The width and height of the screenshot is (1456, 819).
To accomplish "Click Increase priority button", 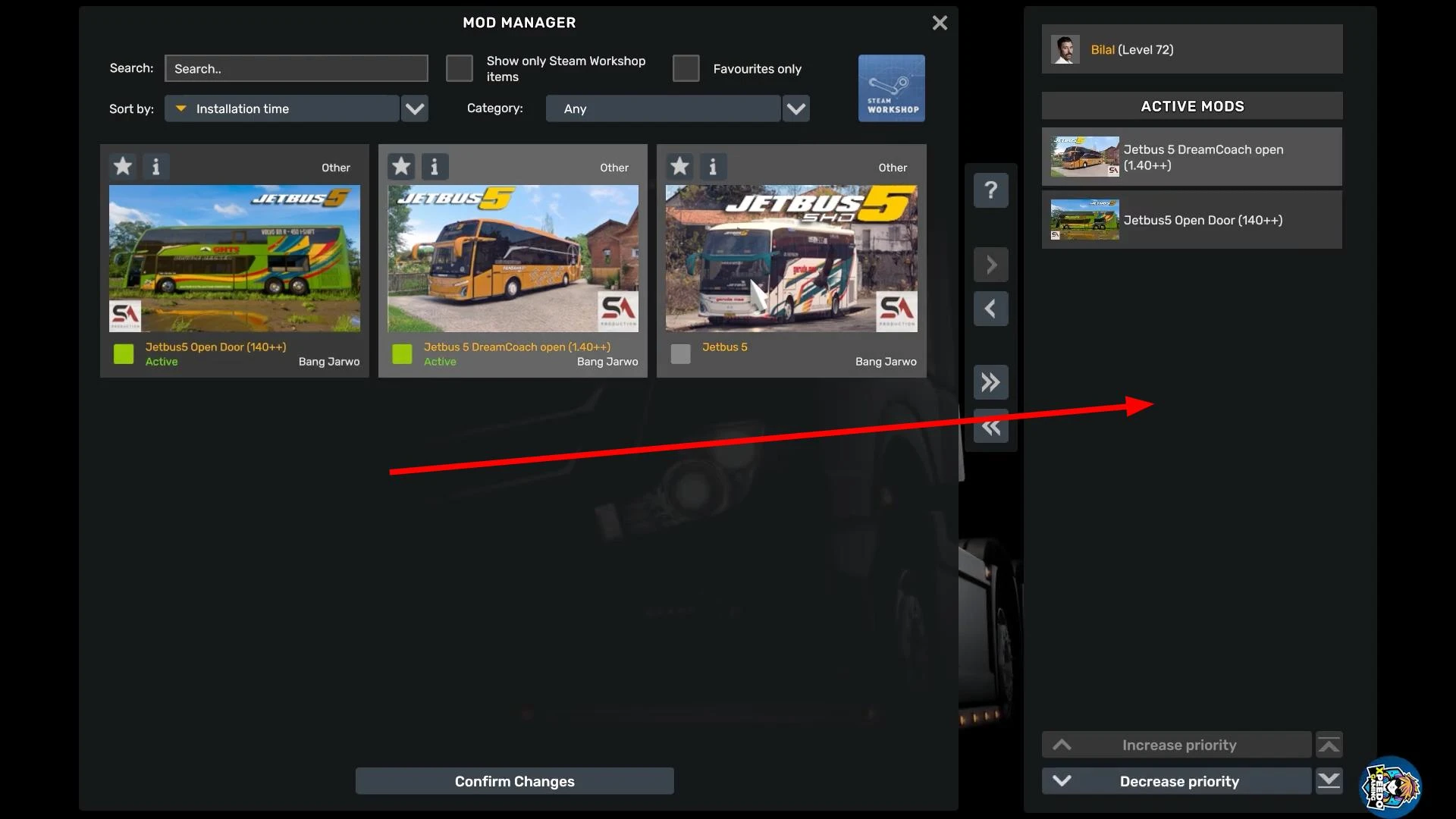I will pos(1176,745).
